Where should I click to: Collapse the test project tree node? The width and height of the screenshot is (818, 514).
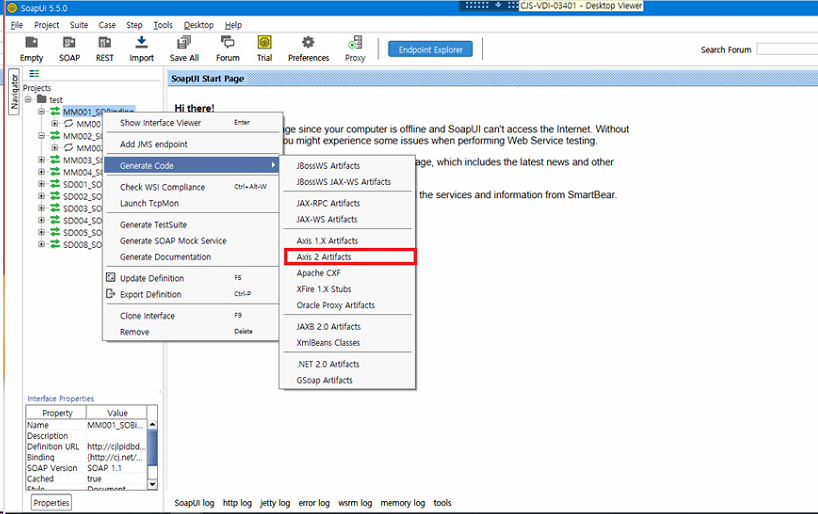pyautogui.click(x=28, y=99)
